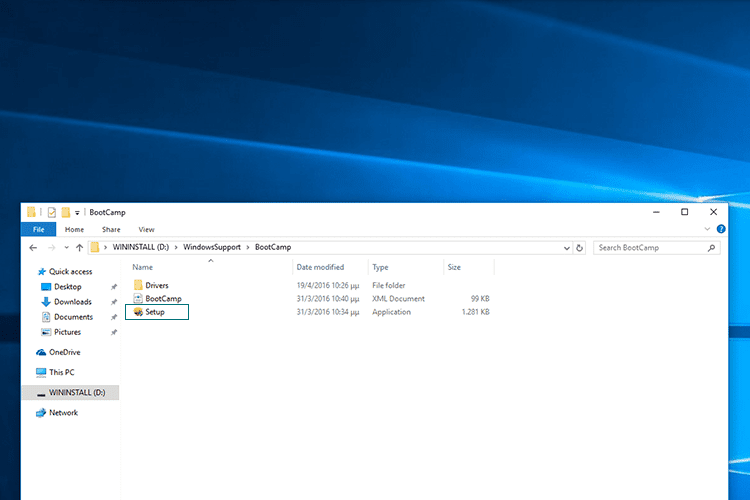Viewport: 750px width, 500px height.
Task: Switch to the Share ribbon tab
Action: click(111, 230)
